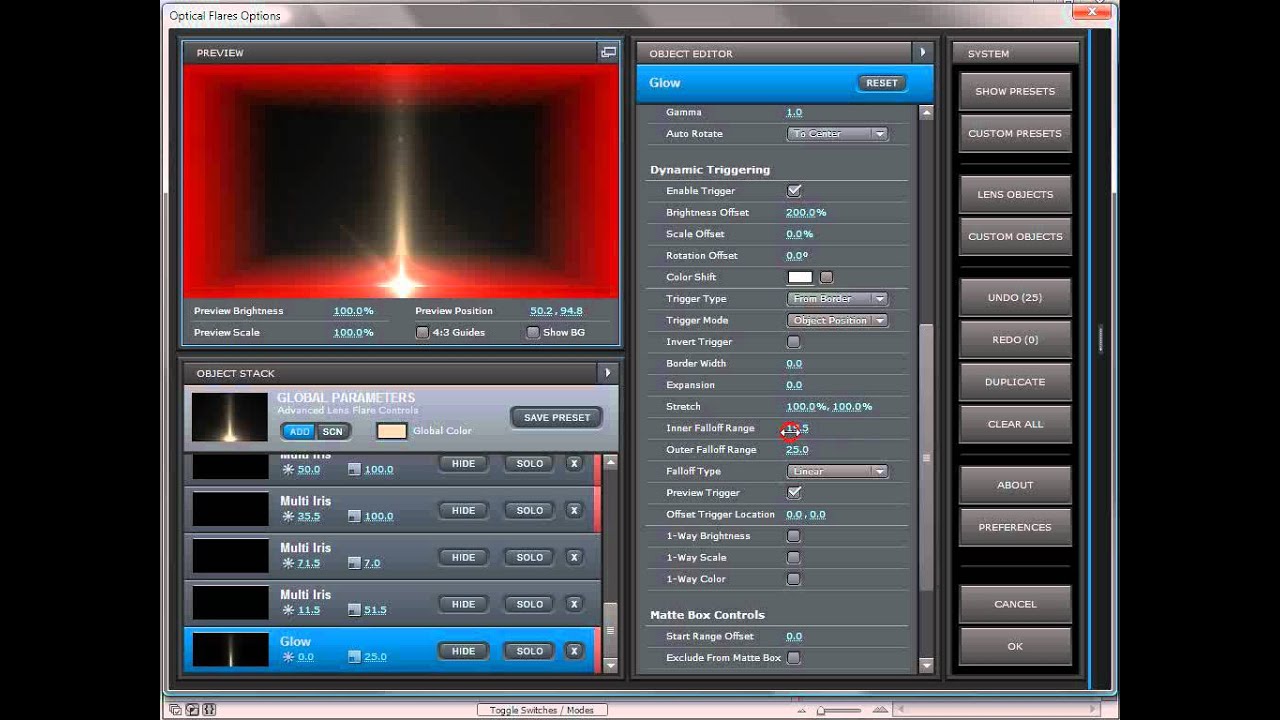
Task: Reset the Glow object settings
Action: pyautogui.click(x=881, y=83)
